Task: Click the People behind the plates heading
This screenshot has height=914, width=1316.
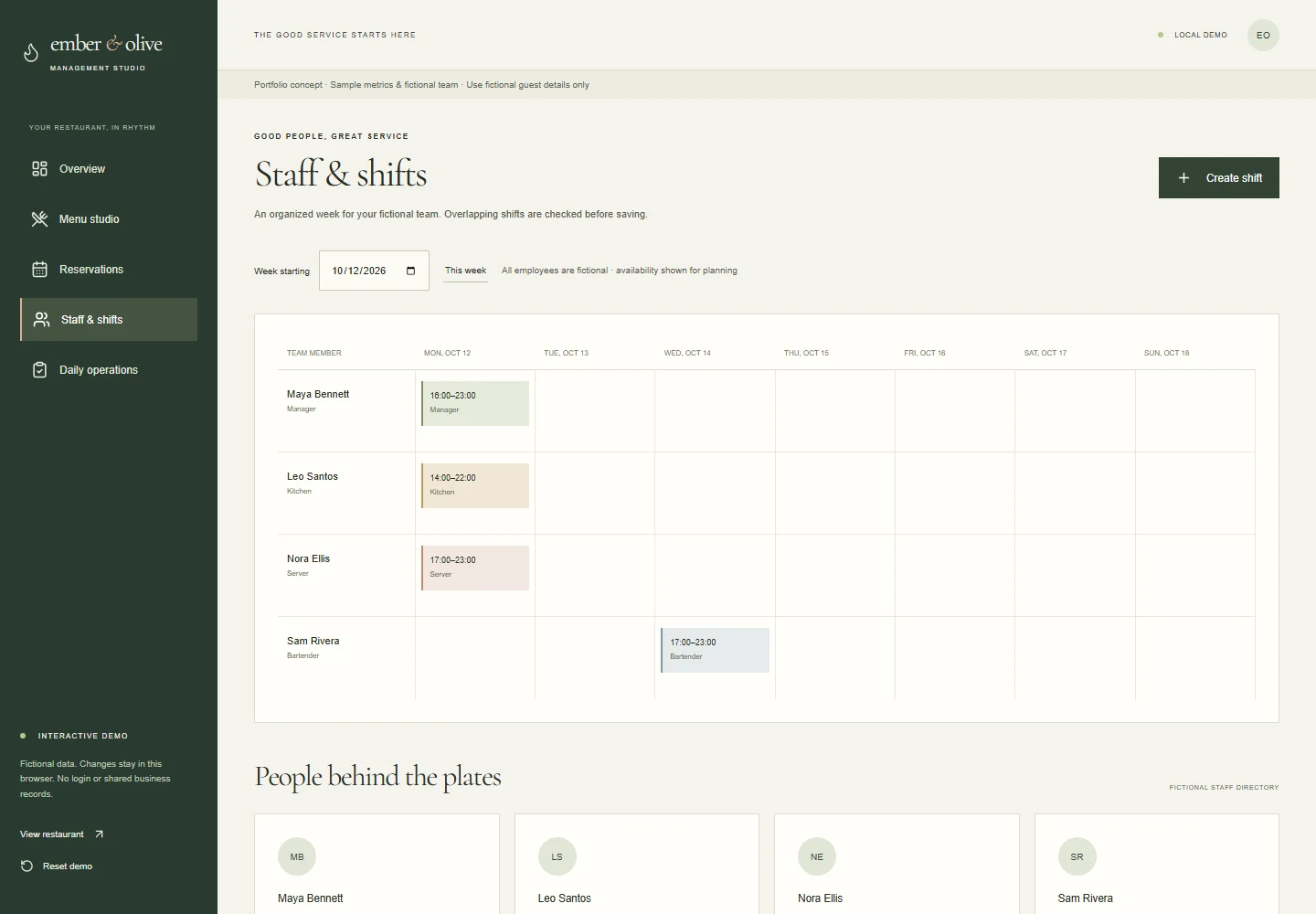Action: [x=378, y=777]
